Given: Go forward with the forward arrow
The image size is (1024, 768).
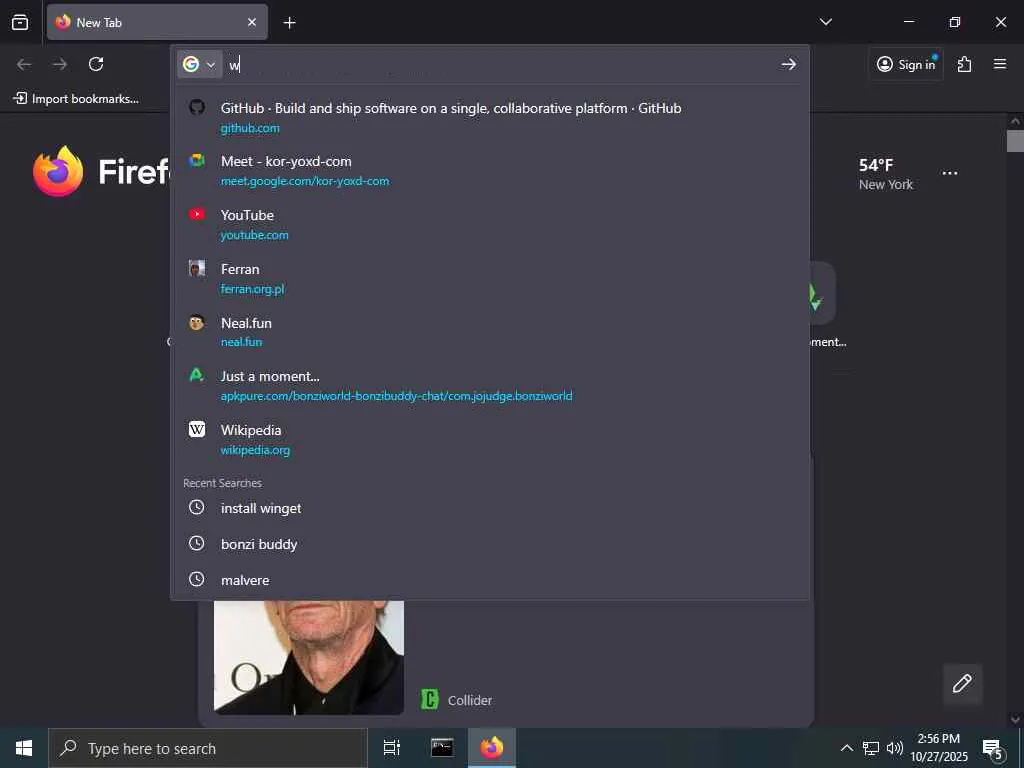Looking at the screenshot, I should pos(60,64).
